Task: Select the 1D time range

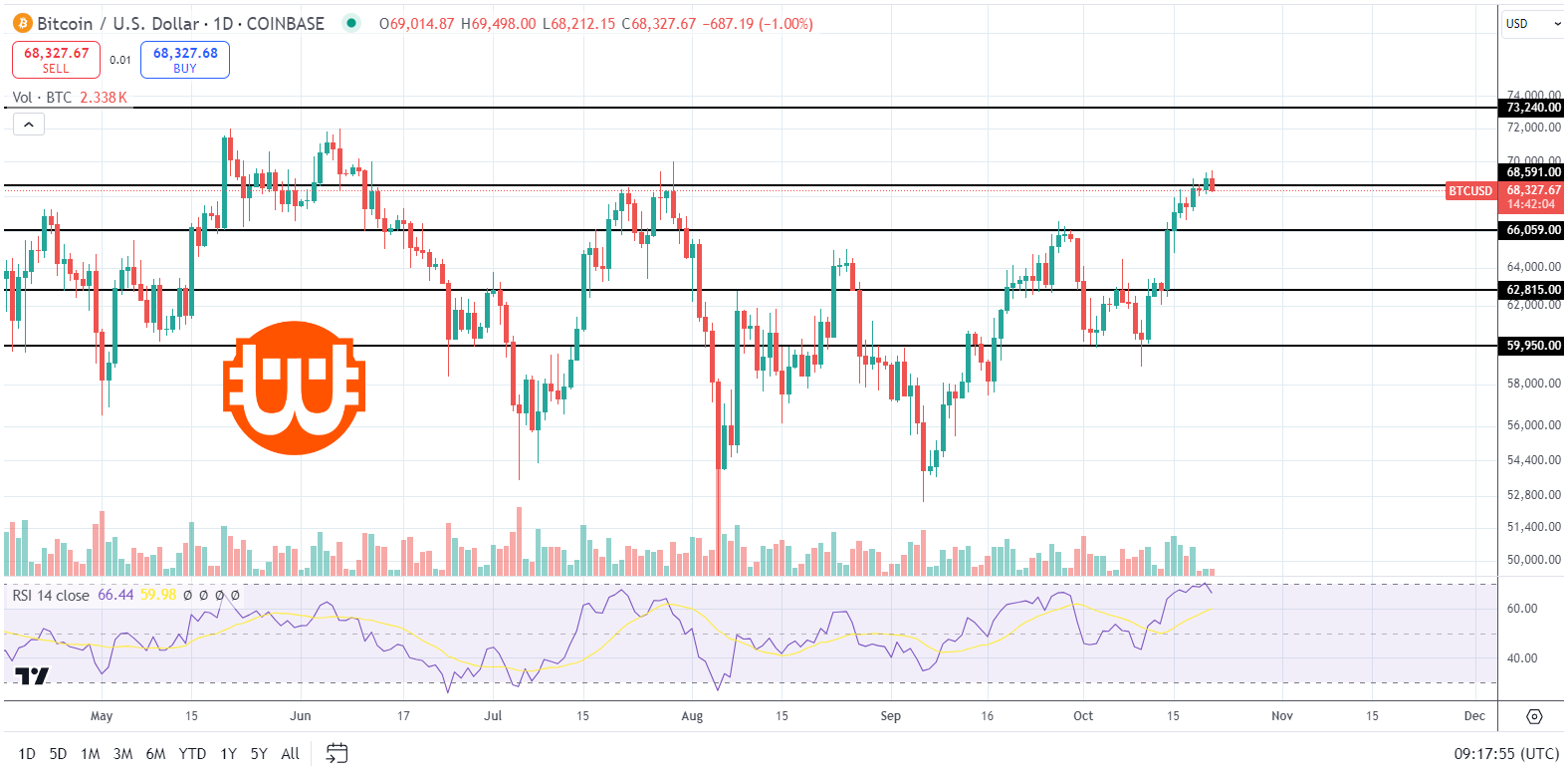Action: point(27,754)
